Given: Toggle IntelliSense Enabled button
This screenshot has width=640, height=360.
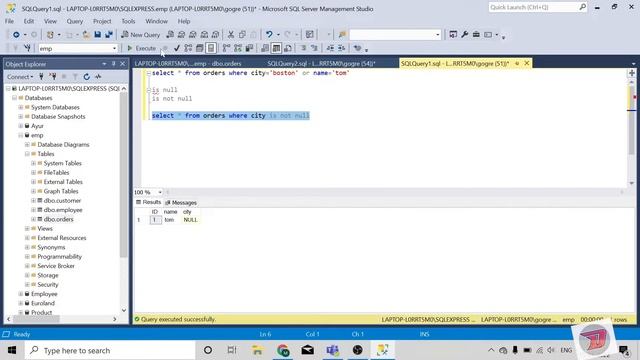Looking at the screenshot, I should click(211, 48).
